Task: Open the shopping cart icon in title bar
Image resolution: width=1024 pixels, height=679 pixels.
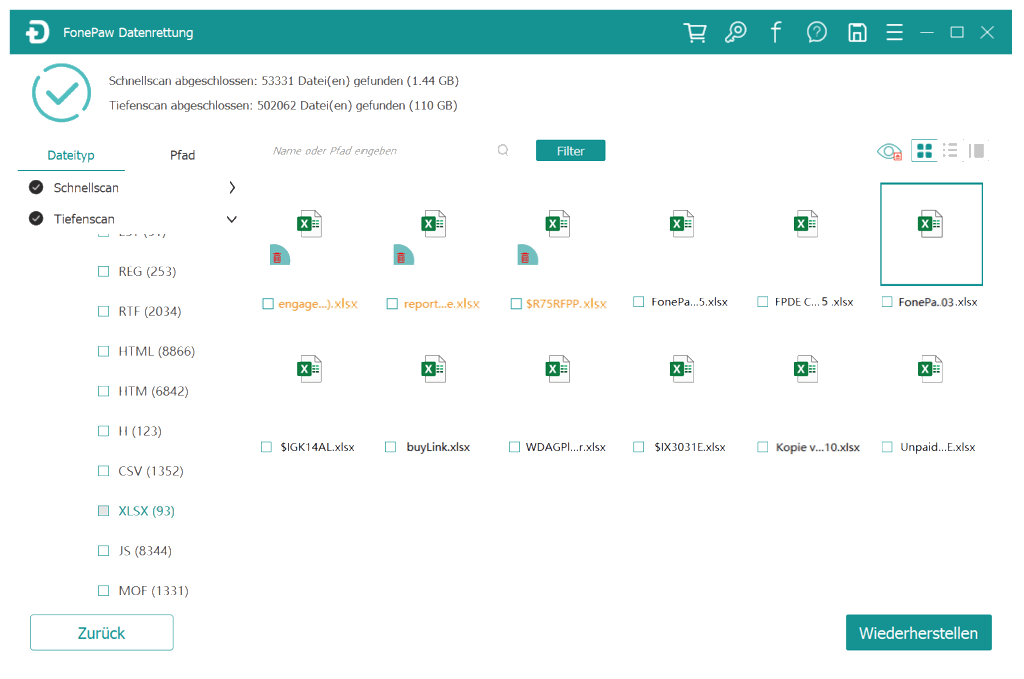Action: [x=695, y=32]
